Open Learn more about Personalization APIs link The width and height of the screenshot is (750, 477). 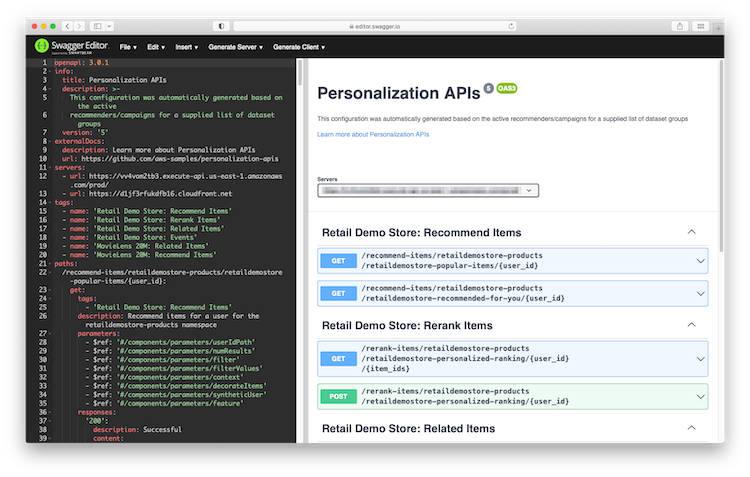373,134
